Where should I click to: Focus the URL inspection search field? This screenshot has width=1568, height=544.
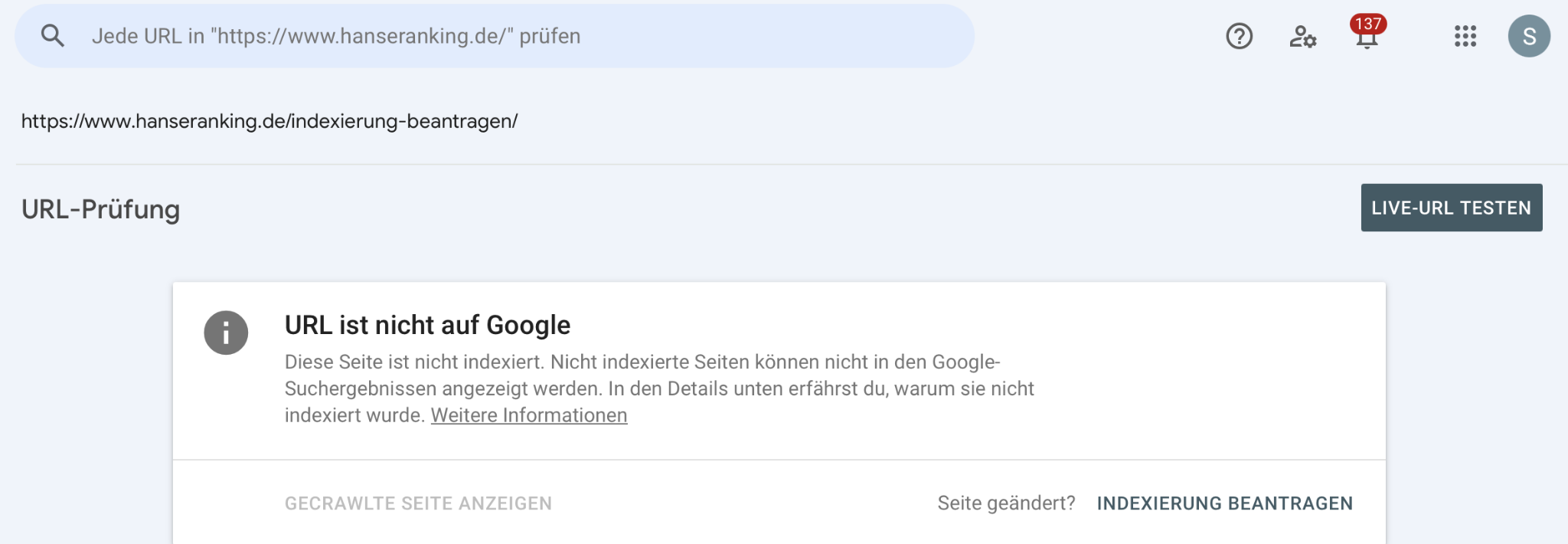point(490,36)
